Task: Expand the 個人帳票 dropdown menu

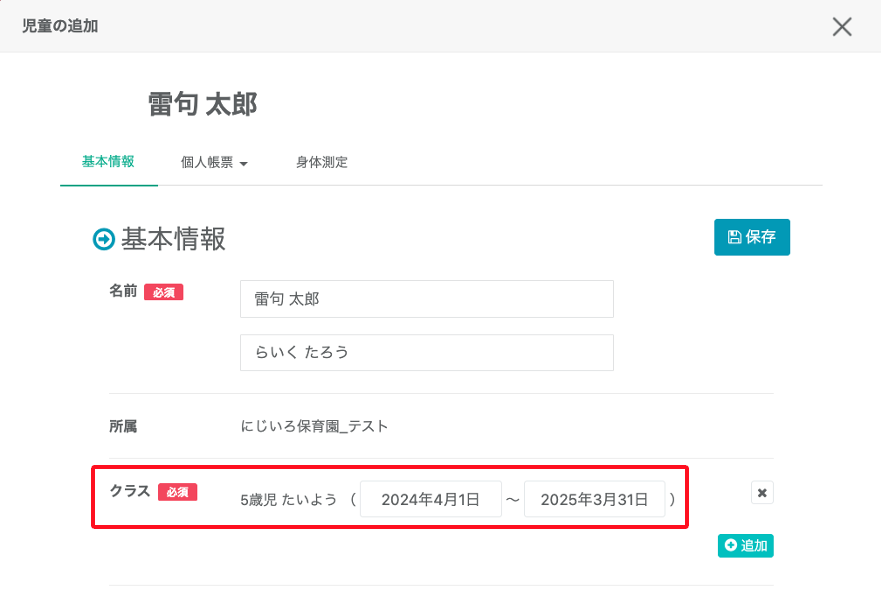Action: pos(214,162)
